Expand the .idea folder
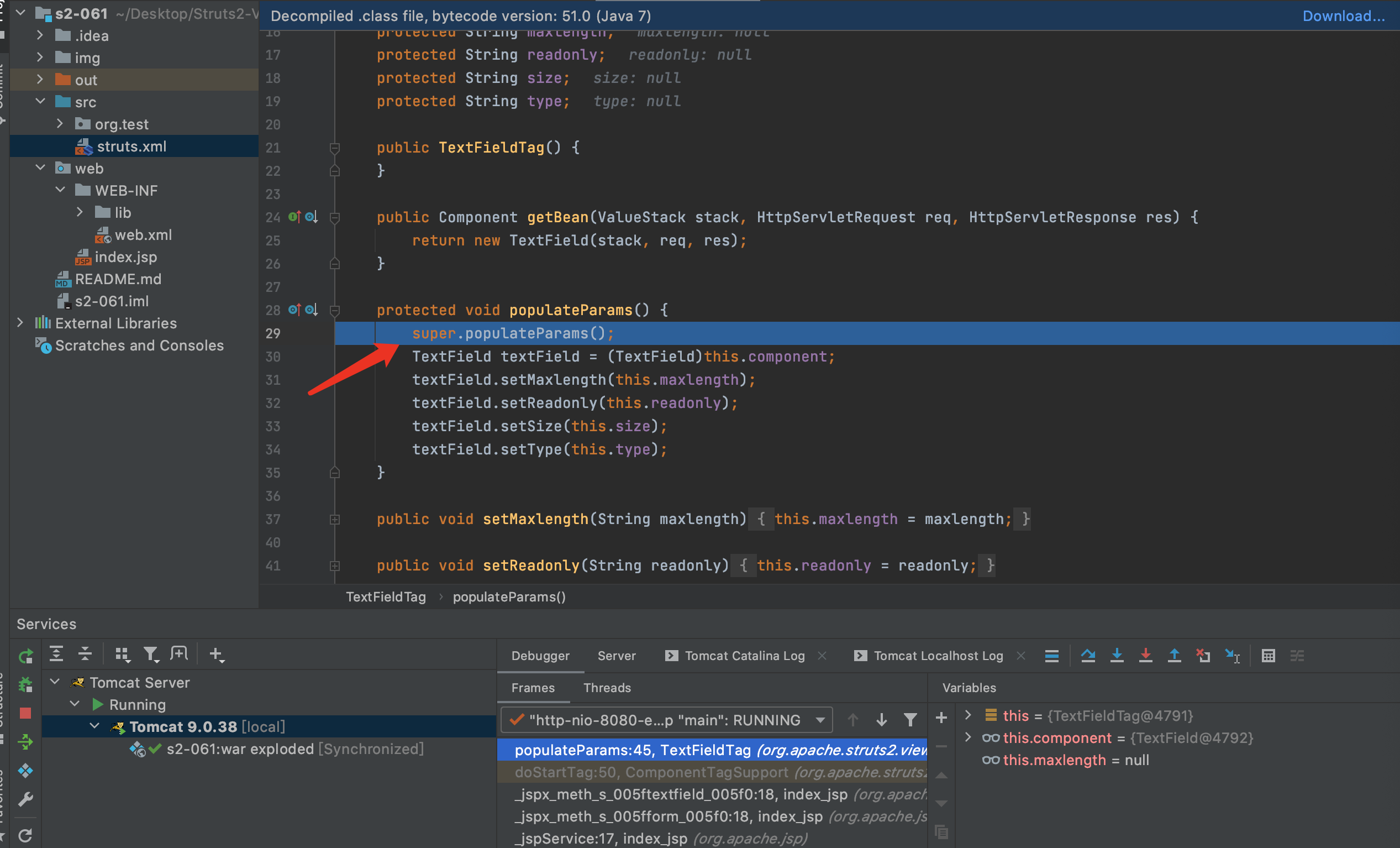 coord(40,35)
